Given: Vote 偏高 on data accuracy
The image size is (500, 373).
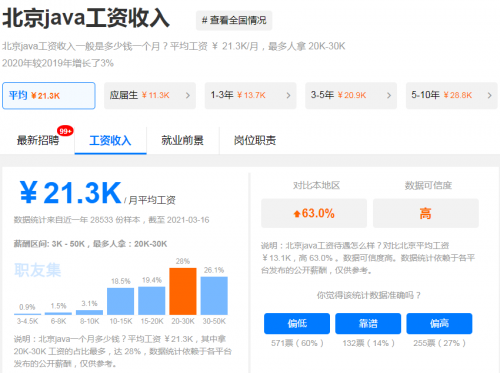Looking at the screenshot, I should (x=439, y=323).
